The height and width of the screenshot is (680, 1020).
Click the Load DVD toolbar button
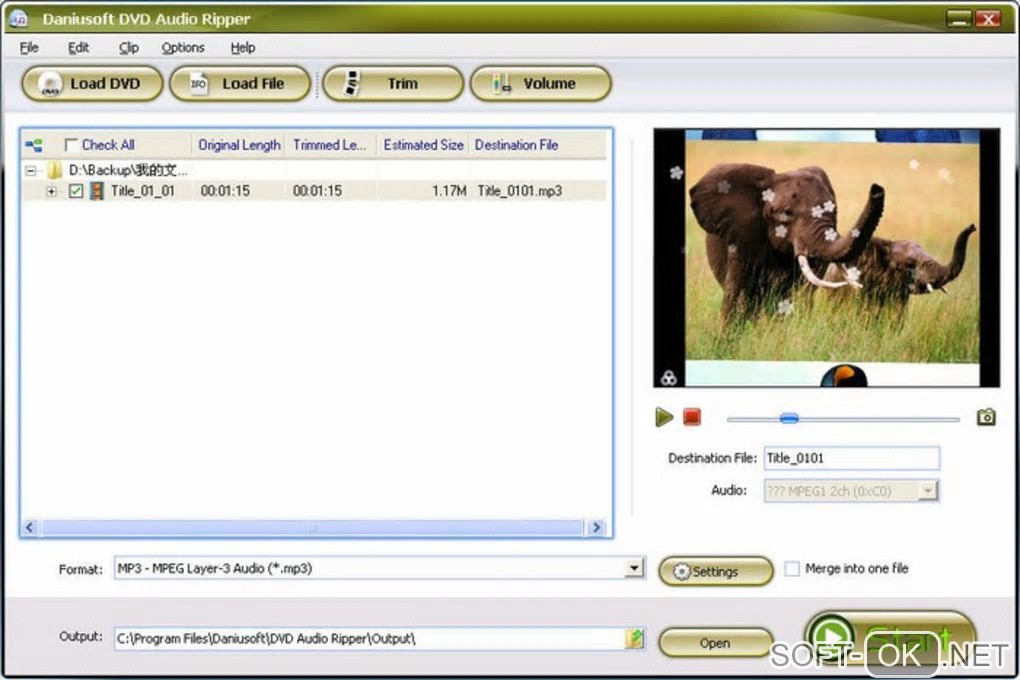pos(92,83)
